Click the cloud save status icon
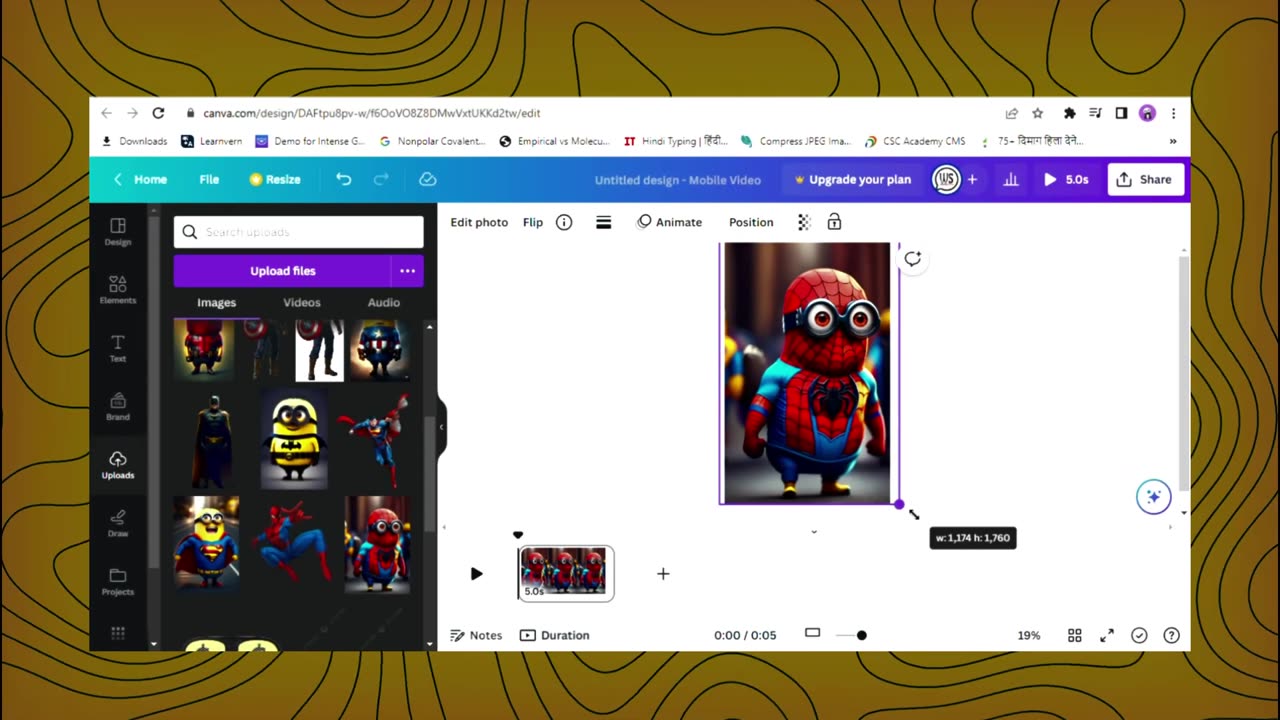 click(428, 179)
